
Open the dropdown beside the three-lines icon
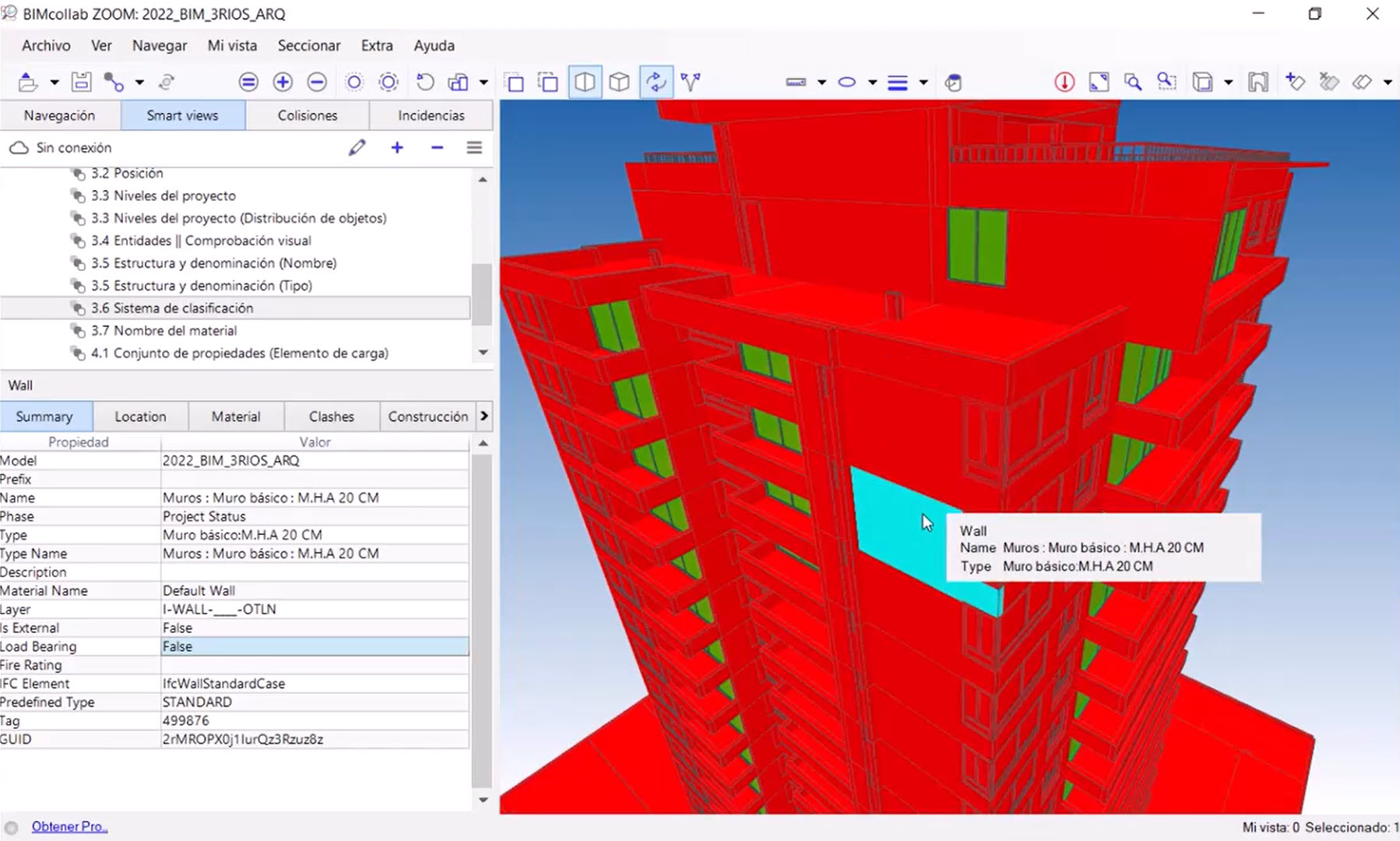pos(923,82)
